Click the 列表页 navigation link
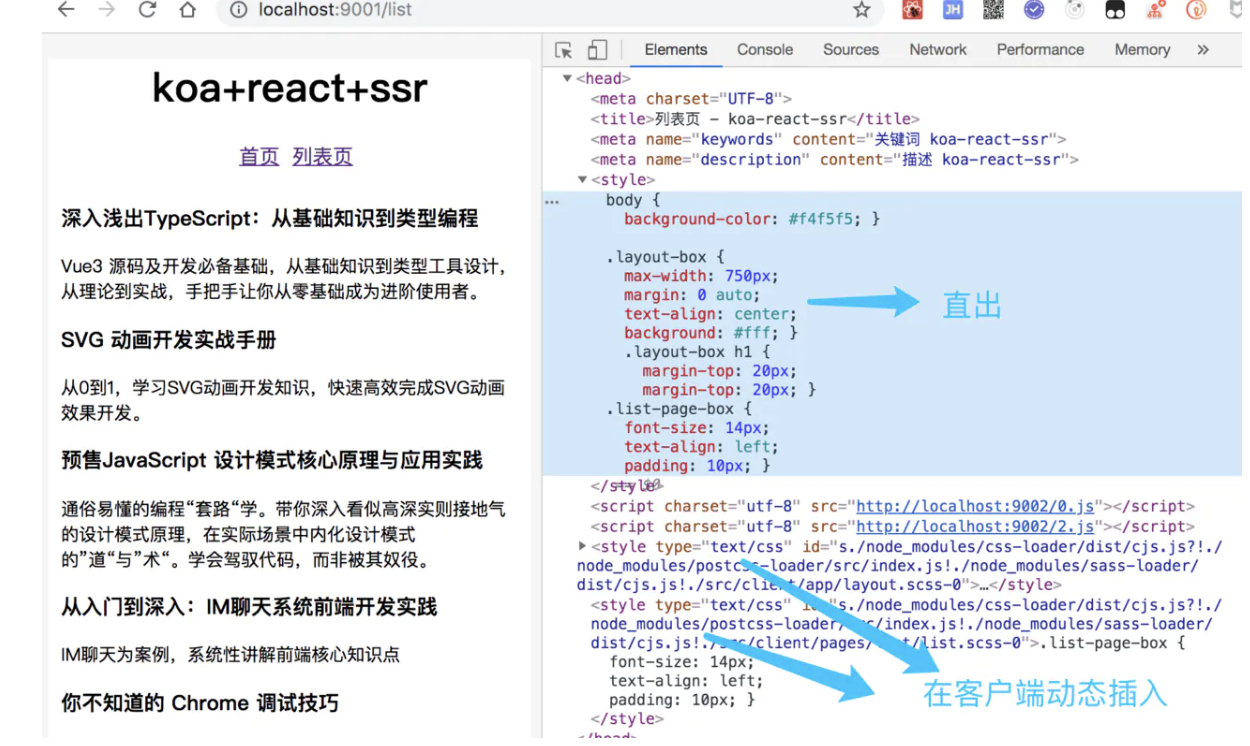This screenshot has width=1250, height=746. pos(322,157)
